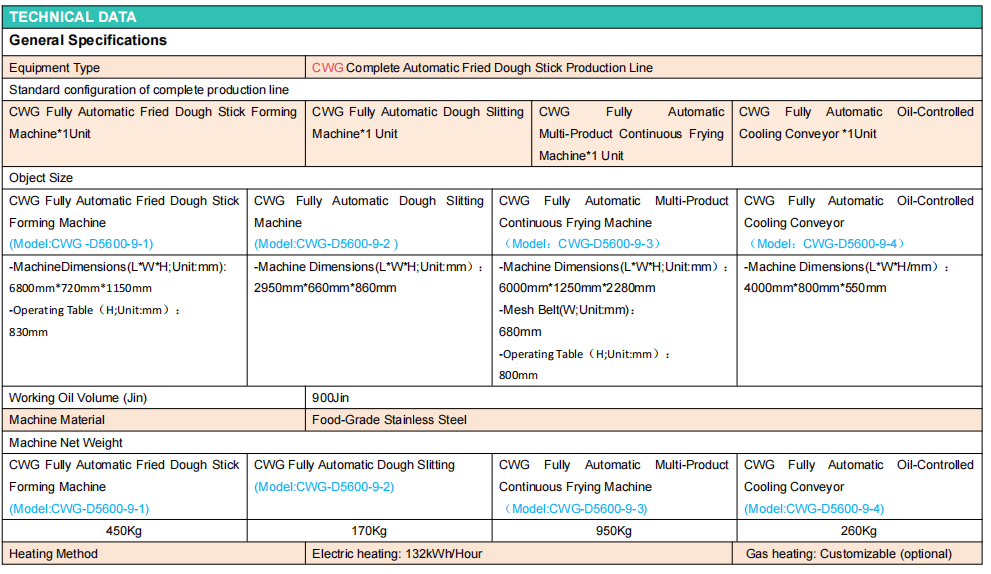The width and height of the screenshot is (991, 574).
Task: Click the Gas heating Customizable option cell
Action: (848, 553)
